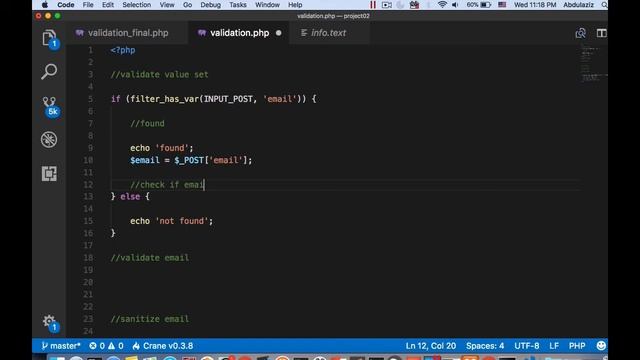Click the echo 'found'; line
This screenshot has width=640, height=360.
(162, 148)
